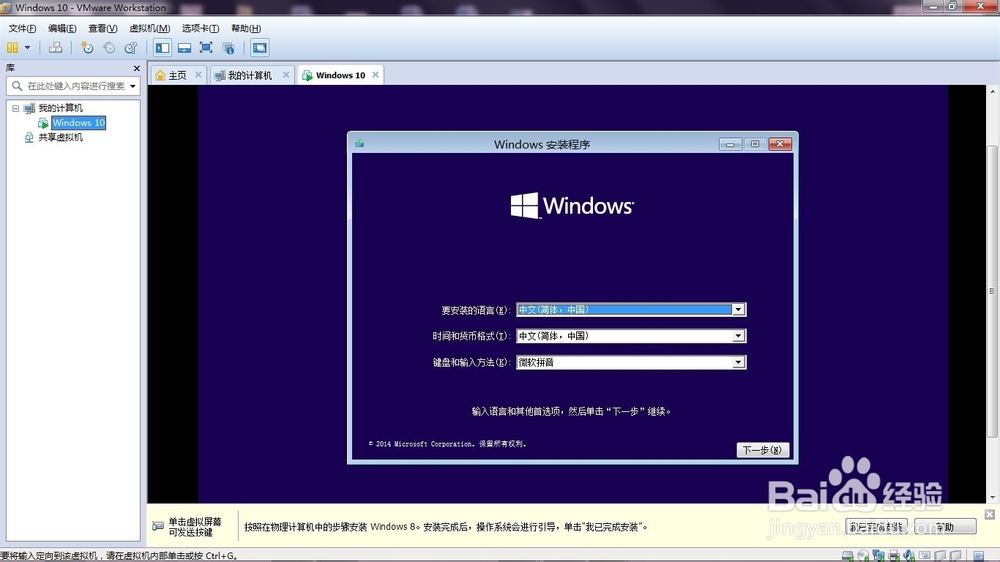
Task: Dismiss the yellow install hint bar
Action: point(989,514)
